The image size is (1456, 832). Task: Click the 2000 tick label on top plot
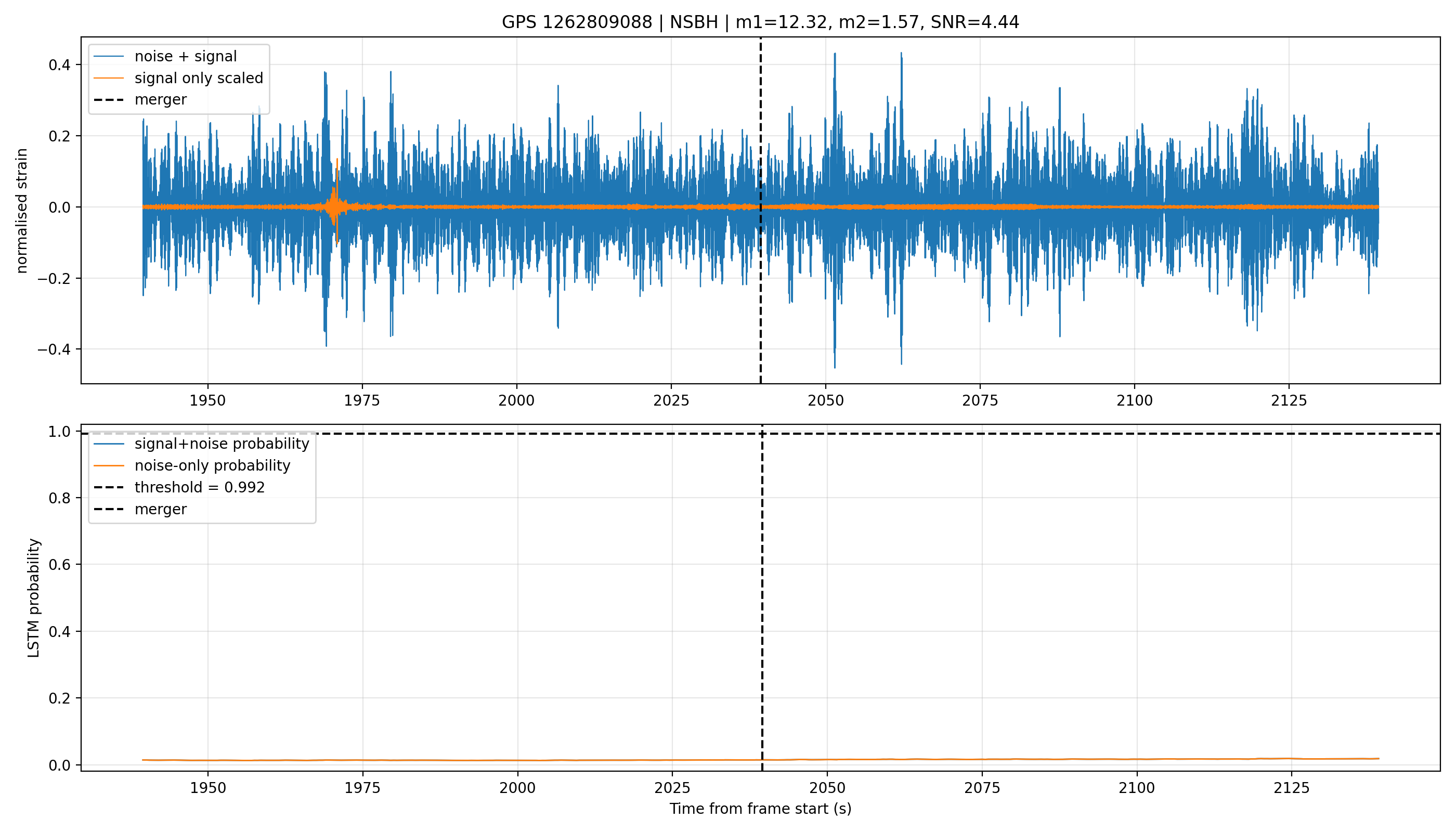coord(516,400)
